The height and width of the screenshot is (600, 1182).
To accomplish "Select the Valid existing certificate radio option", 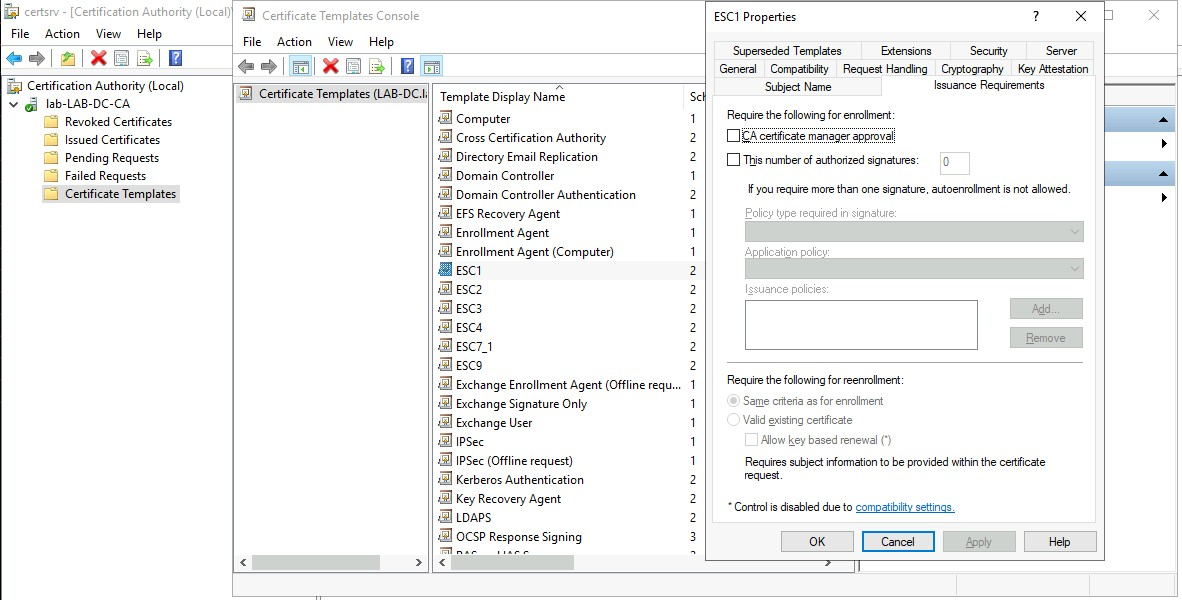I will 734,420.
